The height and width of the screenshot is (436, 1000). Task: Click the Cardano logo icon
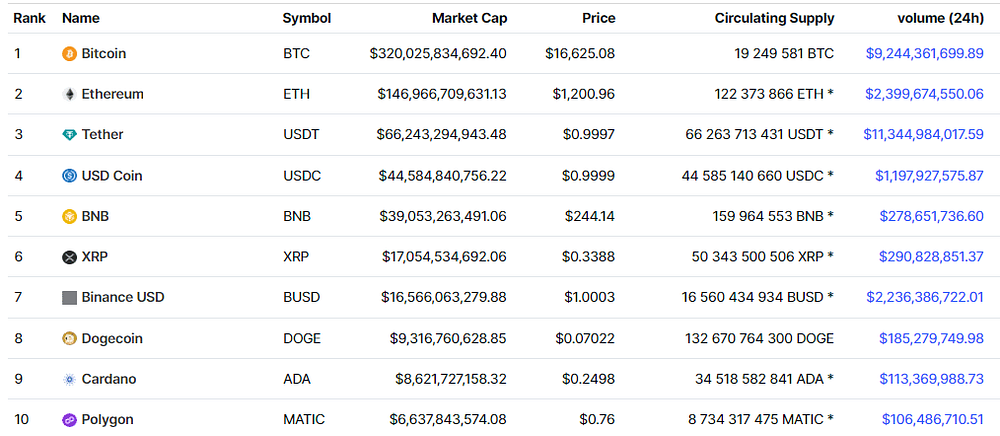(69, 379)
